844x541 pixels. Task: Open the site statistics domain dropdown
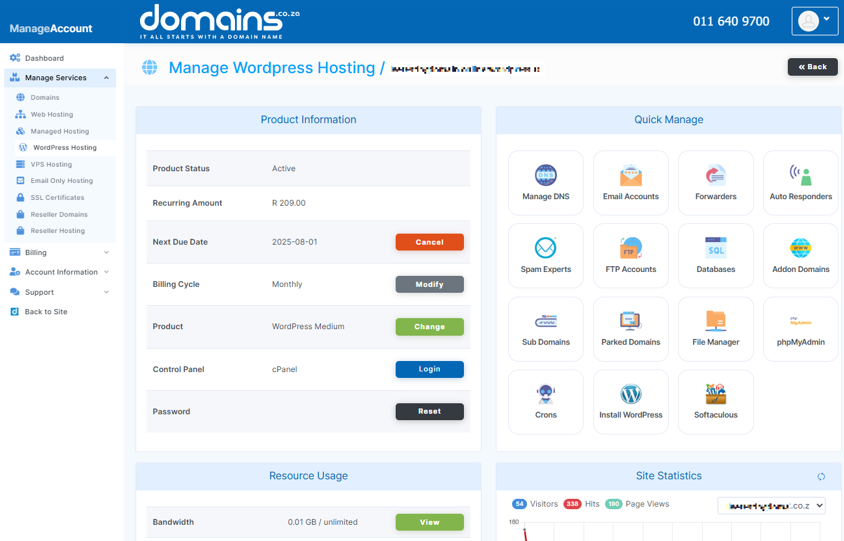771,505
